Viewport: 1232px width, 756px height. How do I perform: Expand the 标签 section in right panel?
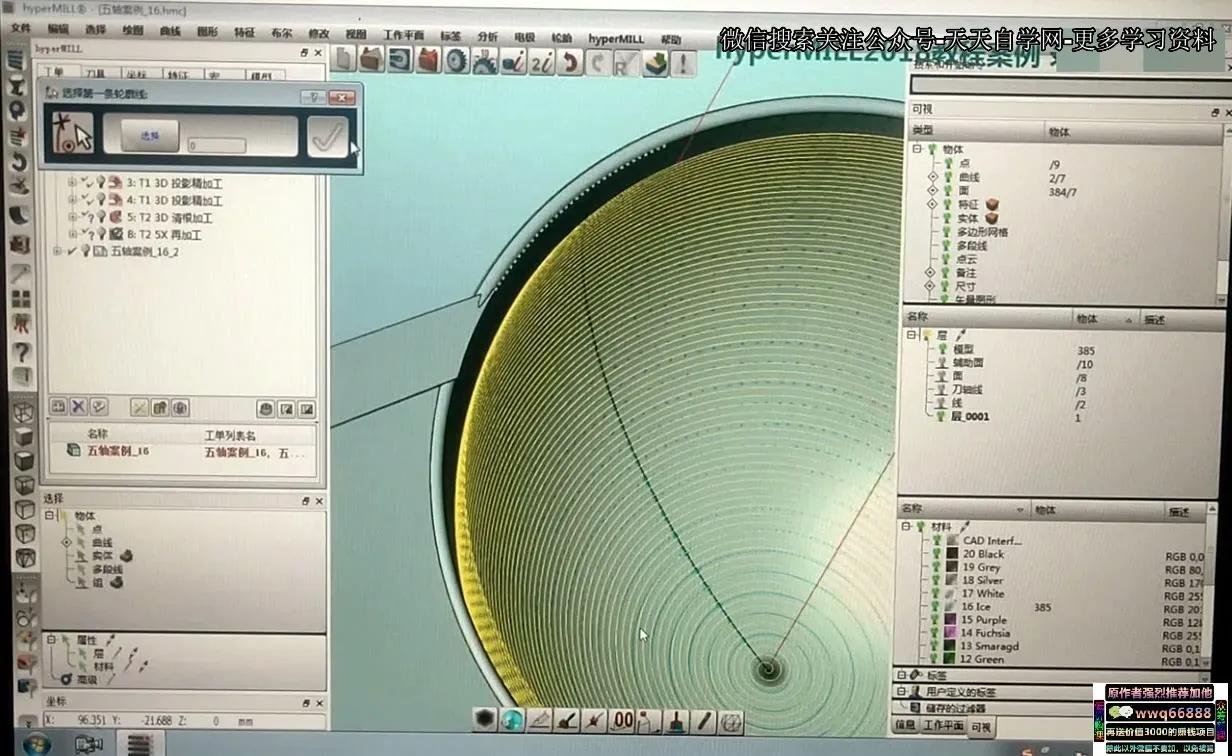pyautogui.click(x=903, y=676)
